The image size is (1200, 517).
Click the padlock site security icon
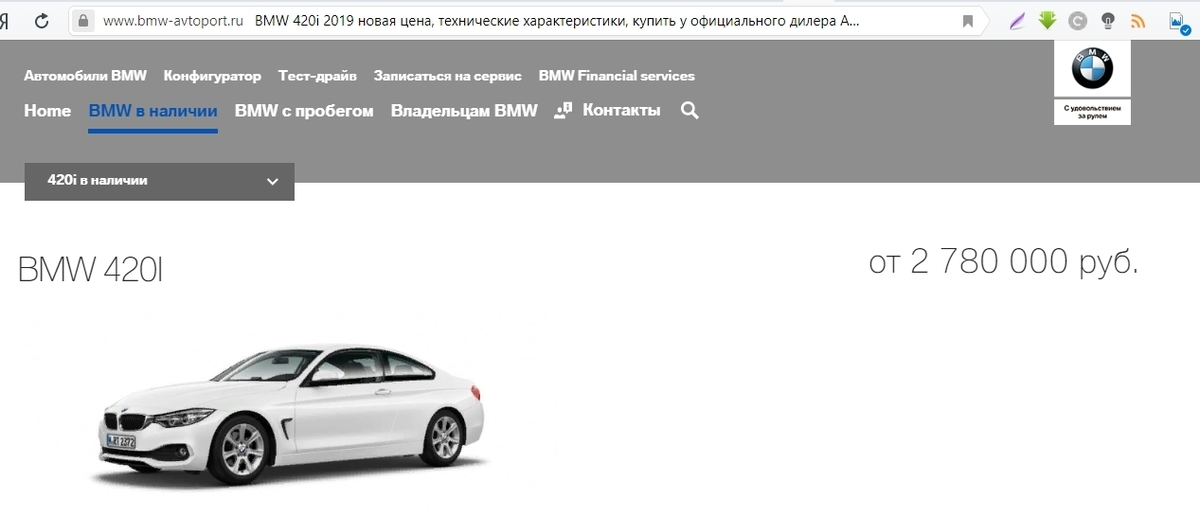point(83,20)
